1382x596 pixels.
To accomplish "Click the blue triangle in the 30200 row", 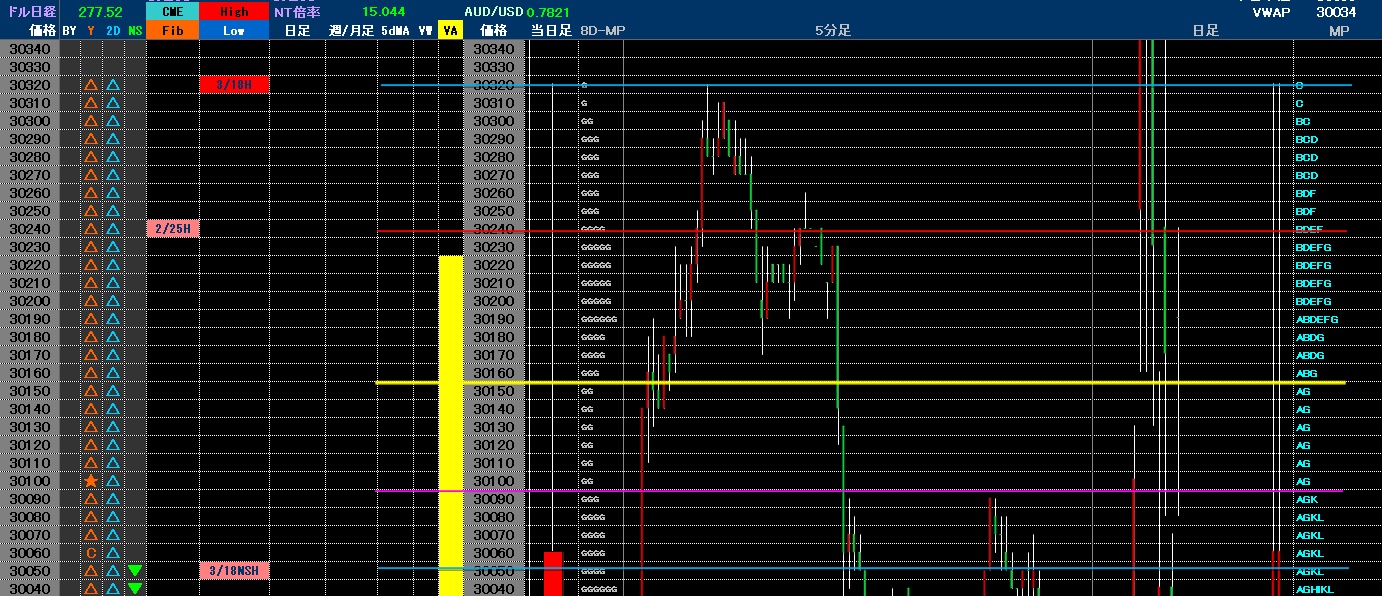I will [x=113, y=301].
